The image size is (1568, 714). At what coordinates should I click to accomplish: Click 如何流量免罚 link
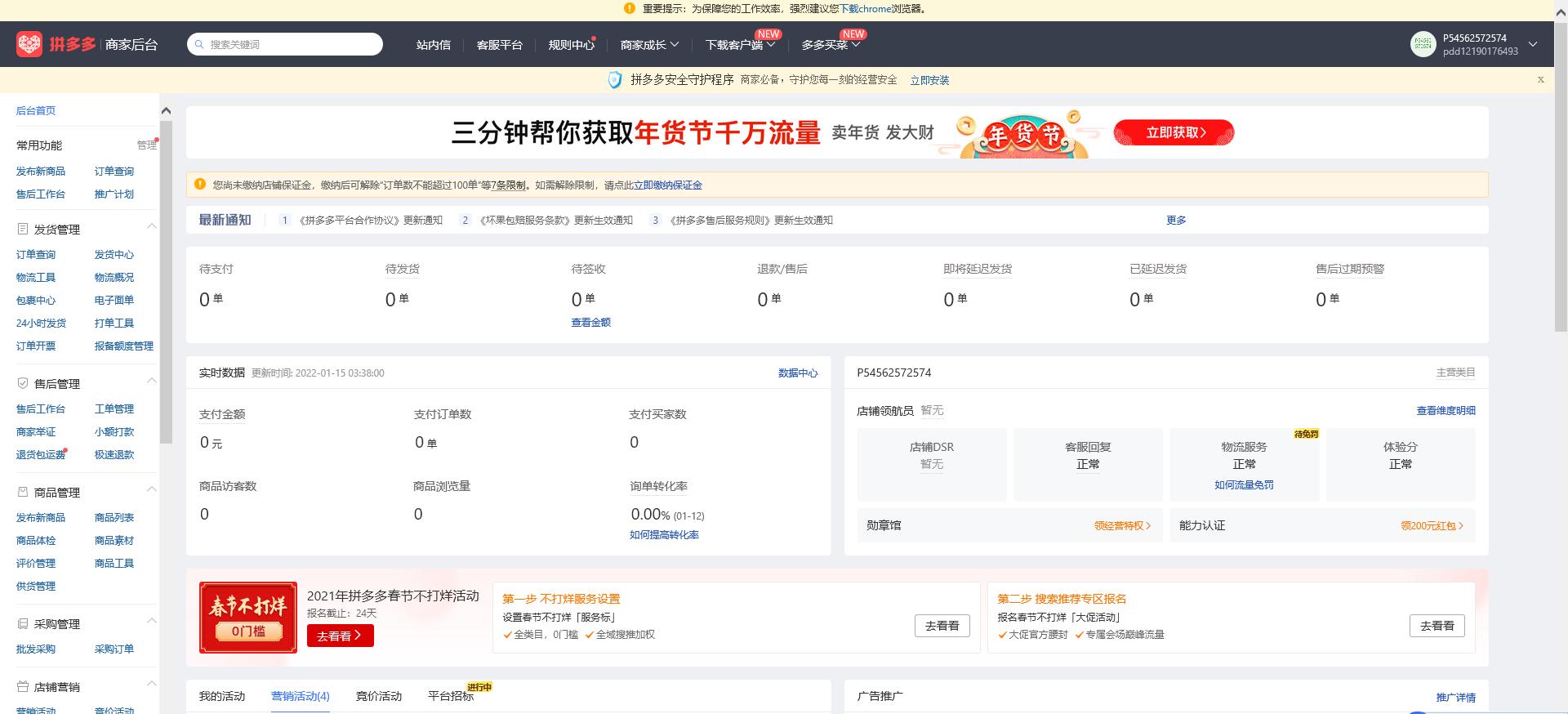[1244, 485]
